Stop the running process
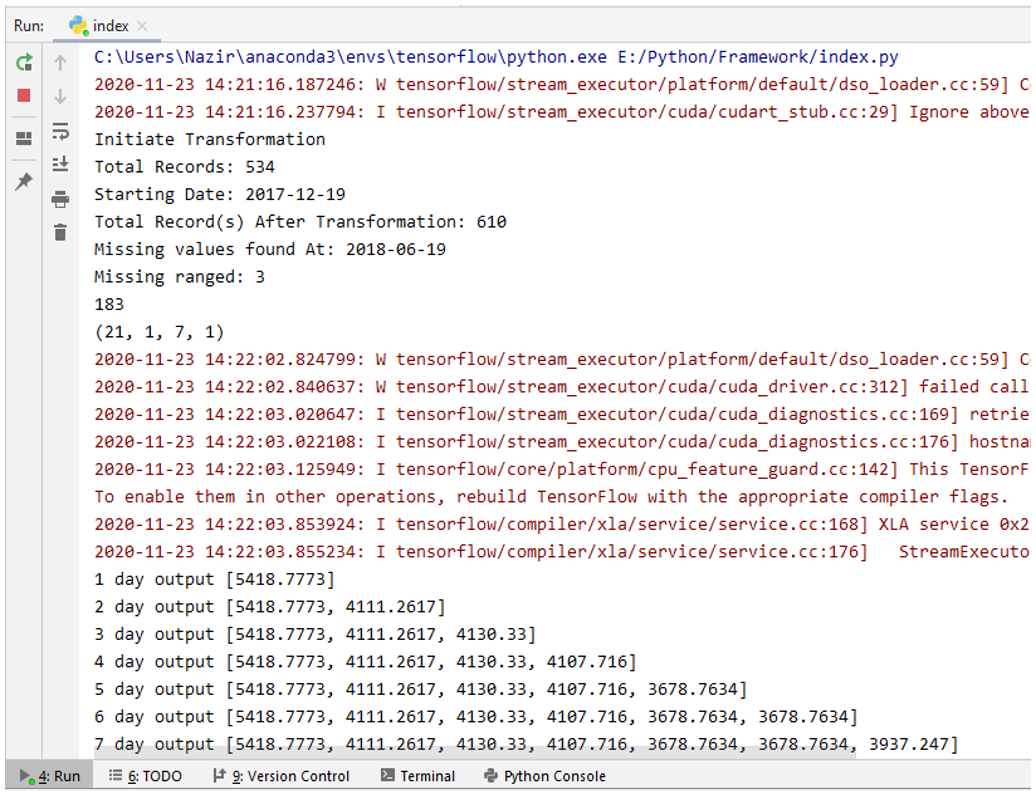 (x=24, y=96)
